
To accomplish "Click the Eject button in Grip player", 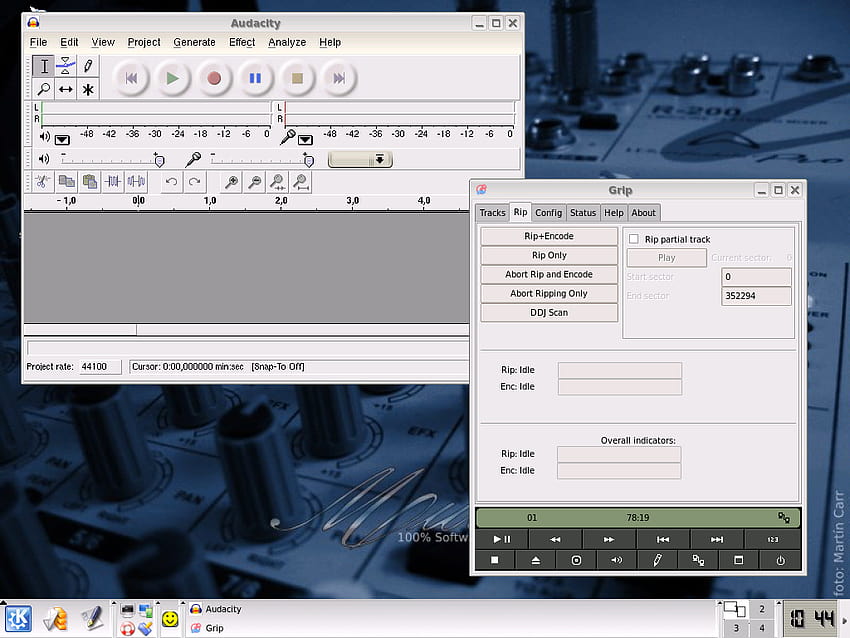I will (536, 560).
